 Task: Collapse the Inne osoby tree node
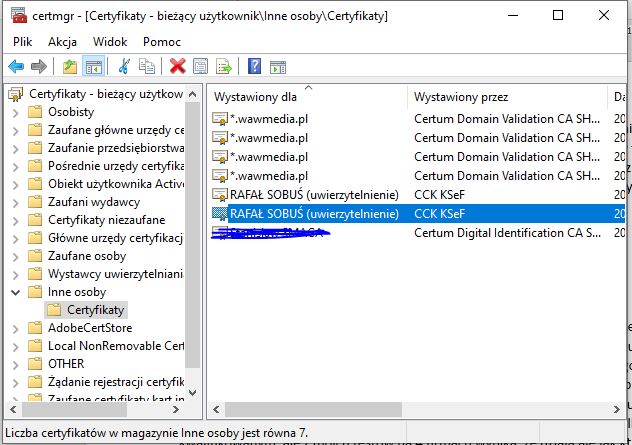(x=15, y=292)
